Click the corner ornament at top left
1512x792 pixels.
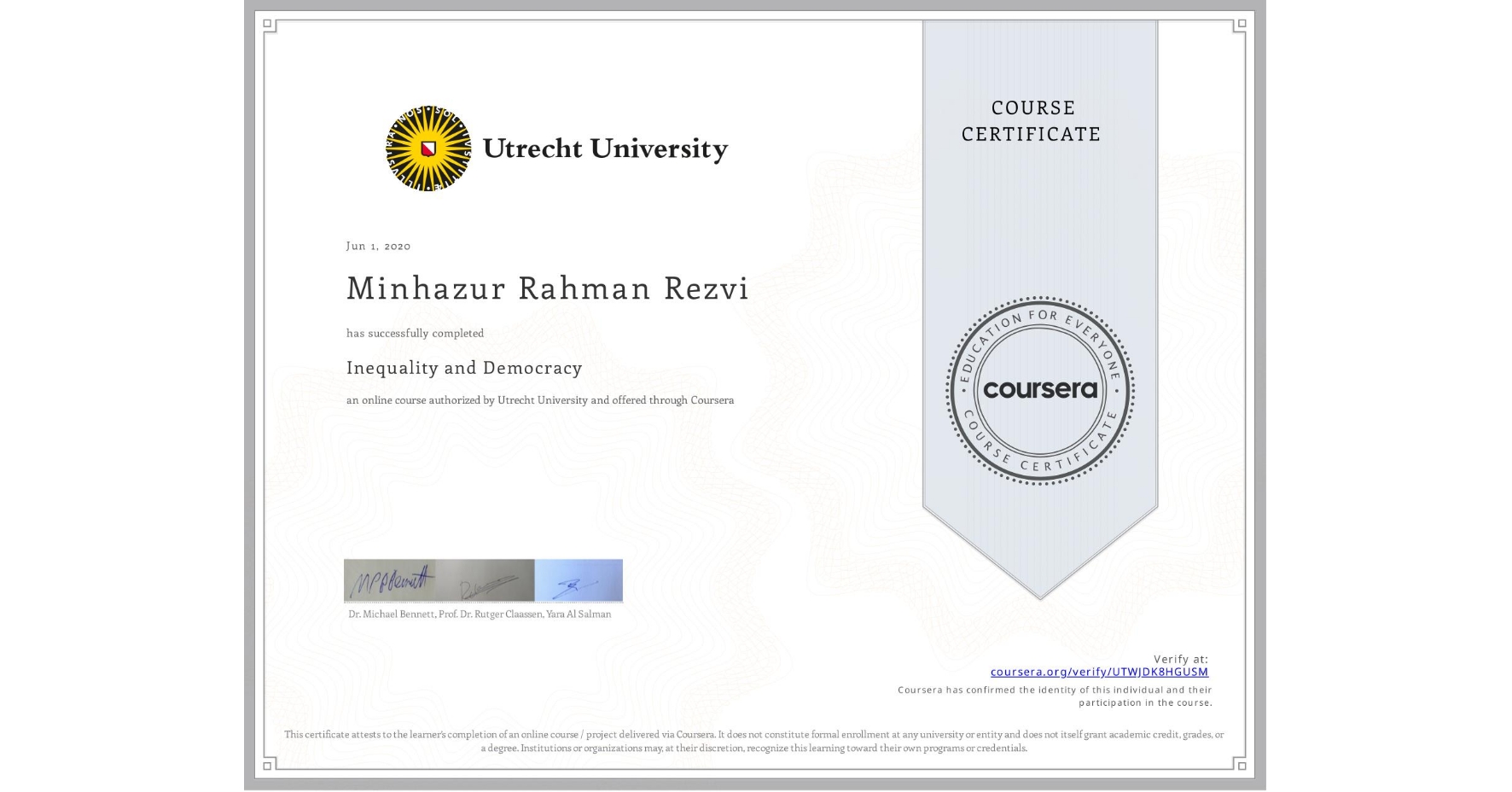[x=270, y=26]
